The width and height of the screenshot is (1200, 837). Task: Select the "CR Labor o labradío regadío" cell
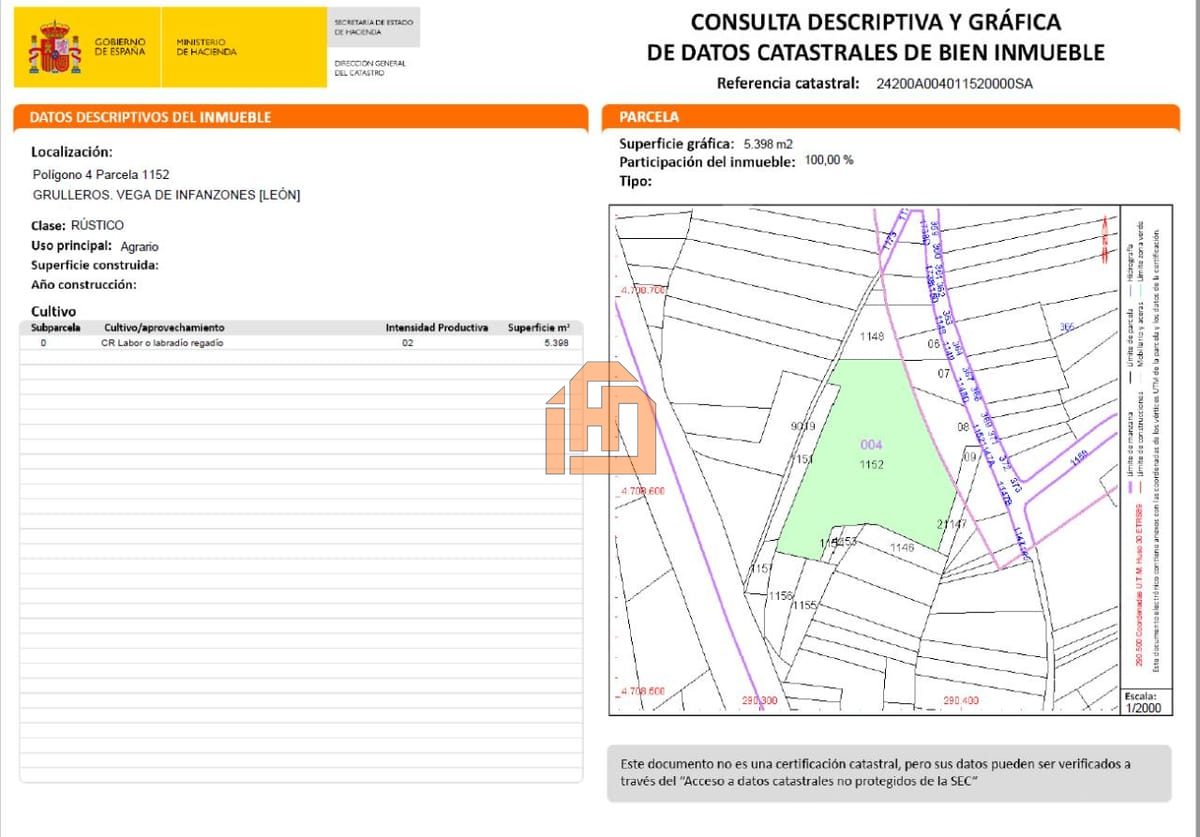(x=162, y=343)
